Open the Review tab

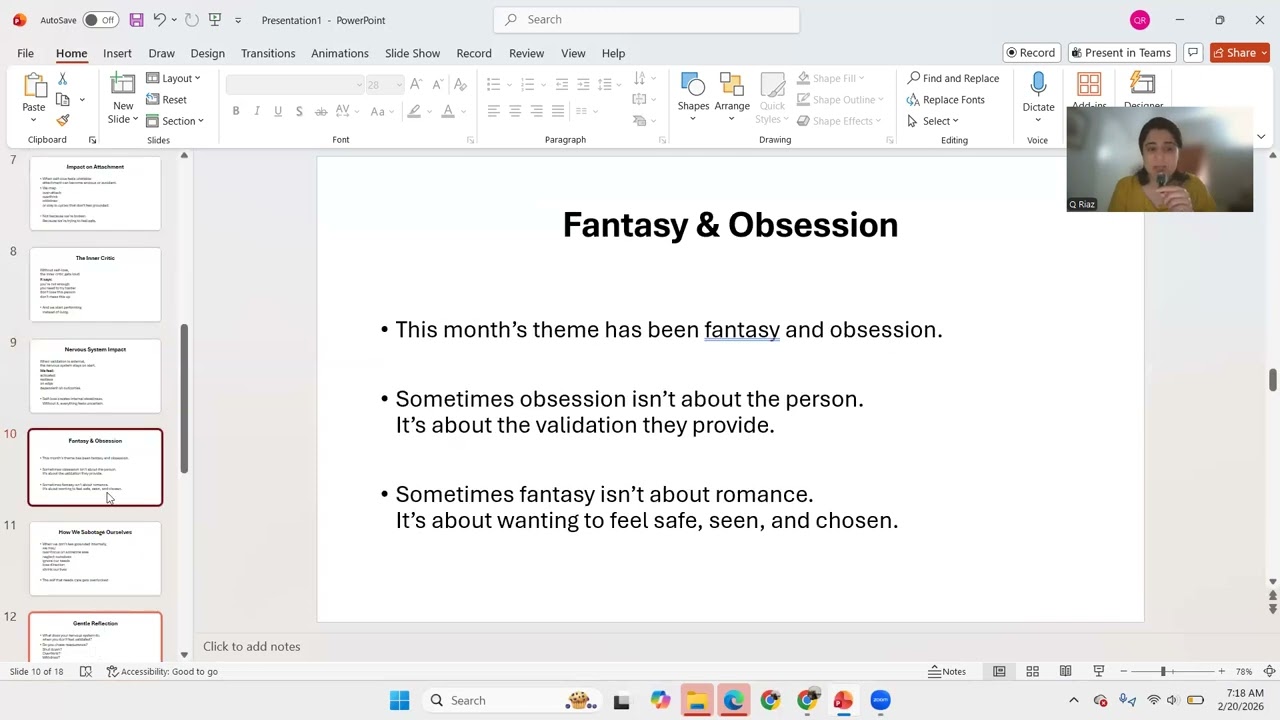point(526,53)
